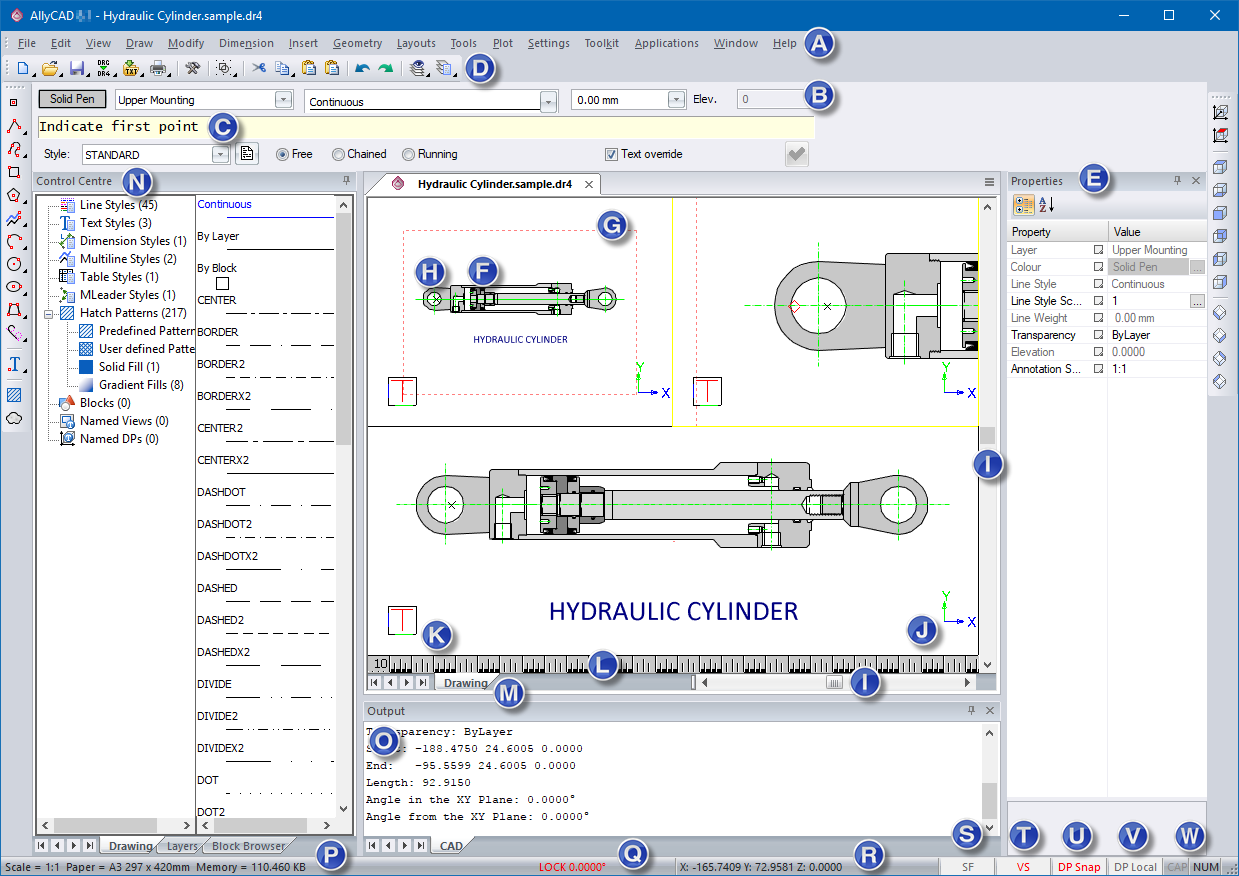This screenshot has width=1239, height=876.
Task: Open the STANDARD text style dropdown
Action: tap(221, 154)
